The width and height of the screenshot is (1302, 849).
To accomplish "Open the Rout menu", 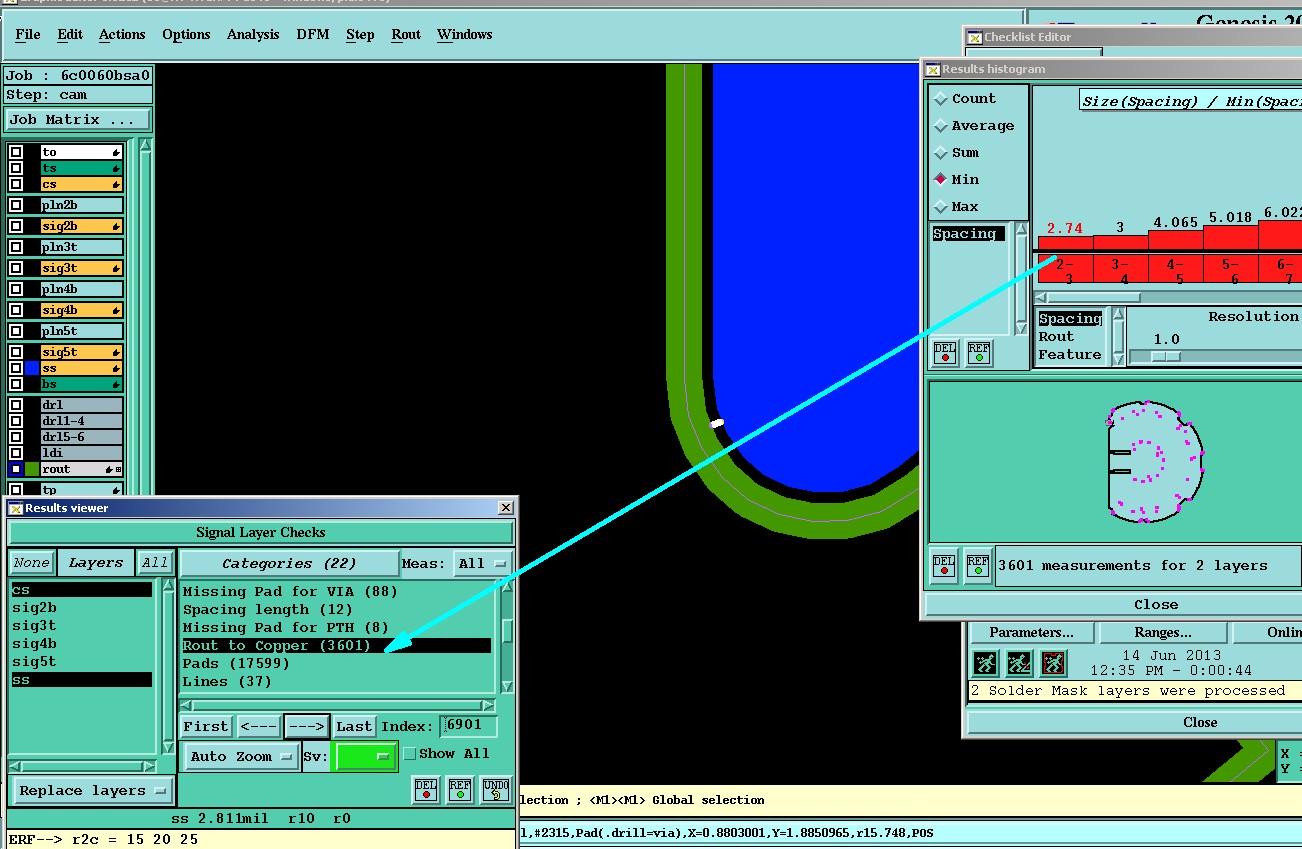I will pos(406,34).
